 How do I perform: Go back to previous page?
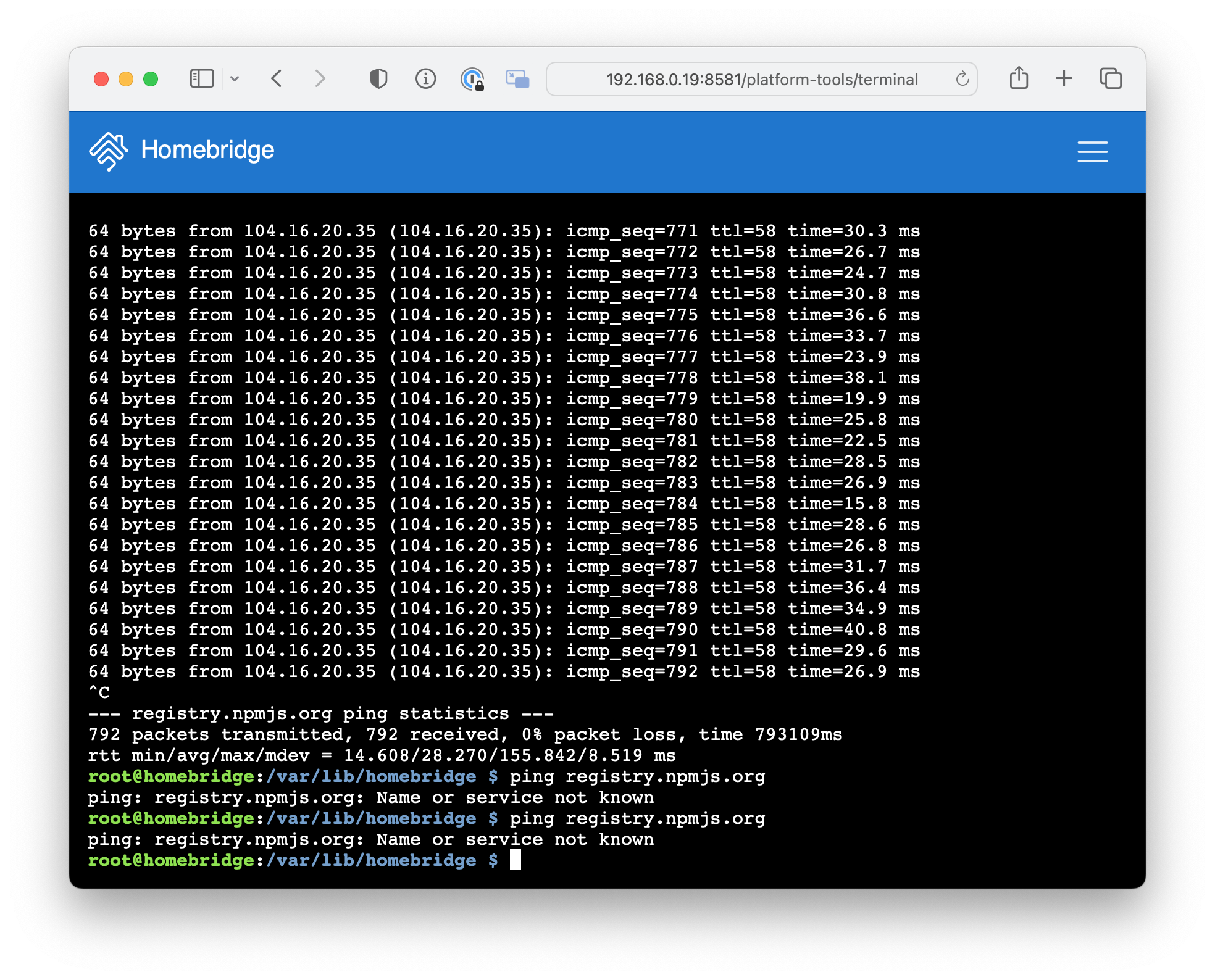point(277,78)
